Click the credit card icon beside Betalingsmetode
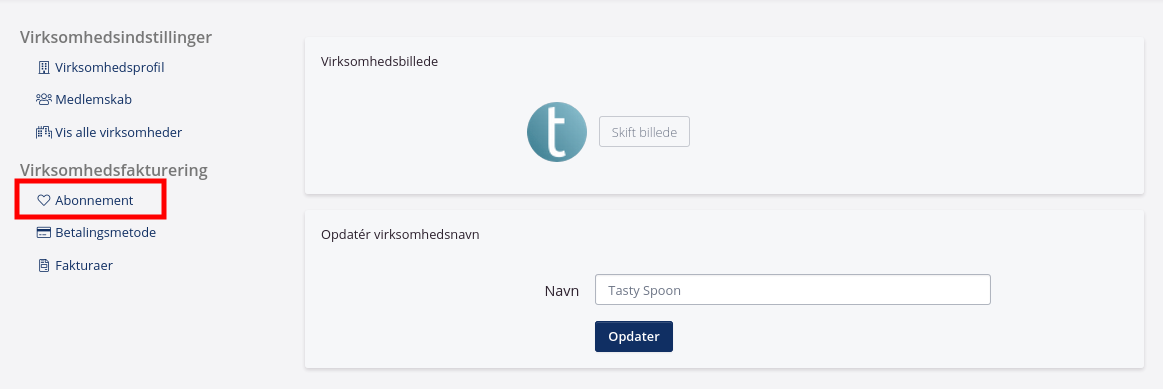 (x=44, y=233)
